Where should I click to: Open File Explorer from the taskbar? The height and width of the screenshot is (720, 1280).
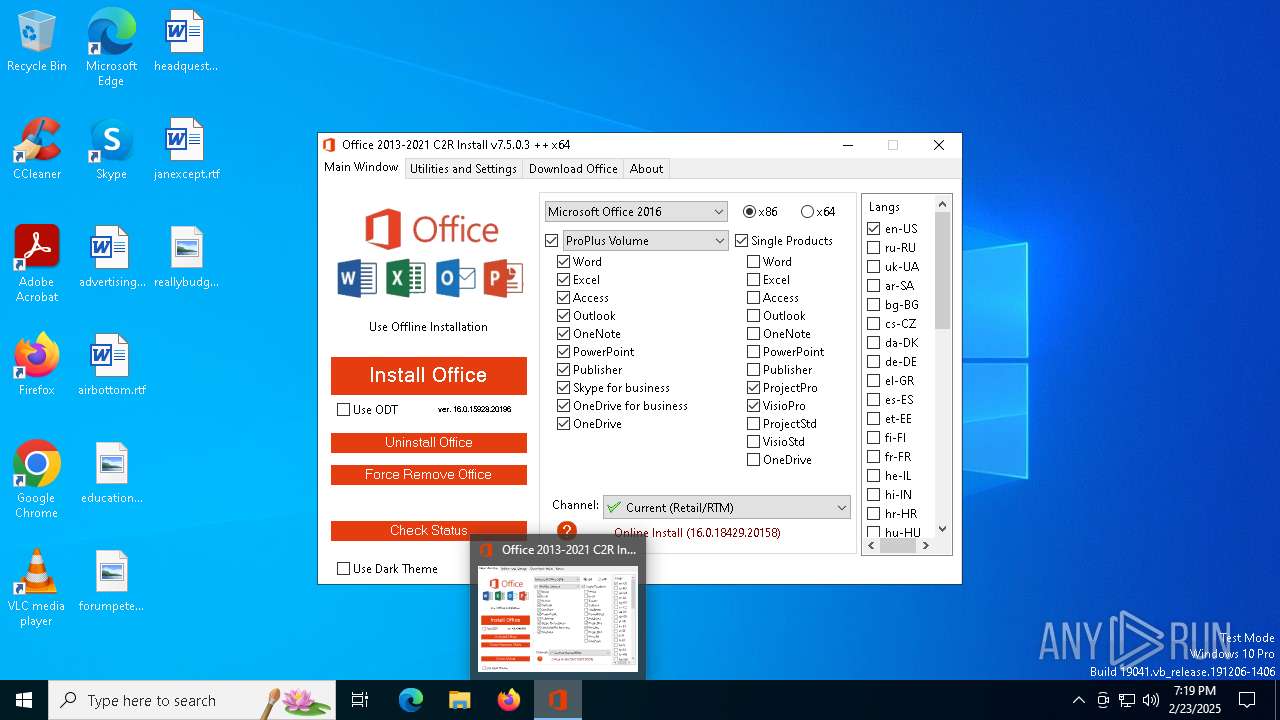pos(459,700)
